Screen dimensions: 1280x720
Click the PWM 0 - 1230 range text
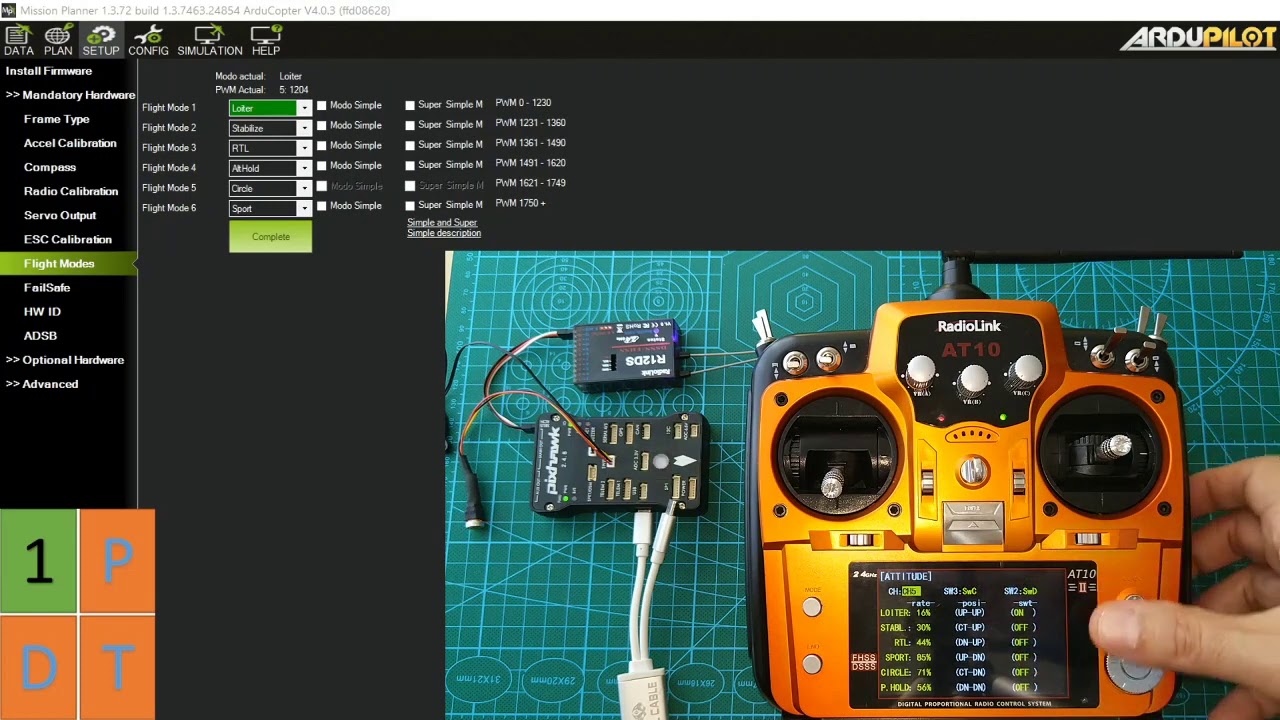point(523,103)
